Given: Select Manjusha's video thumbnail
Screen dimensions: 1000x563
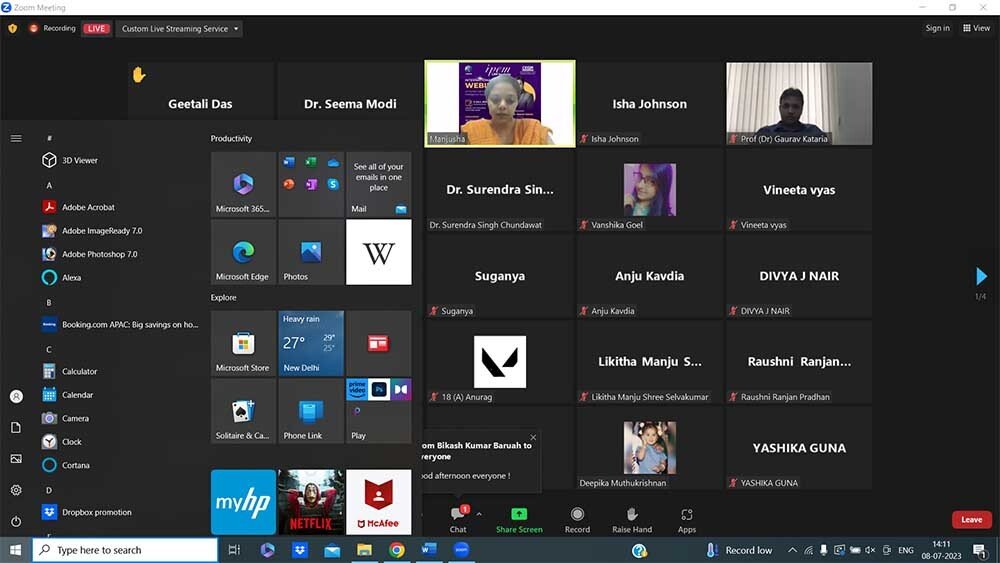Looking at the screenshot, I should (500, 104).
